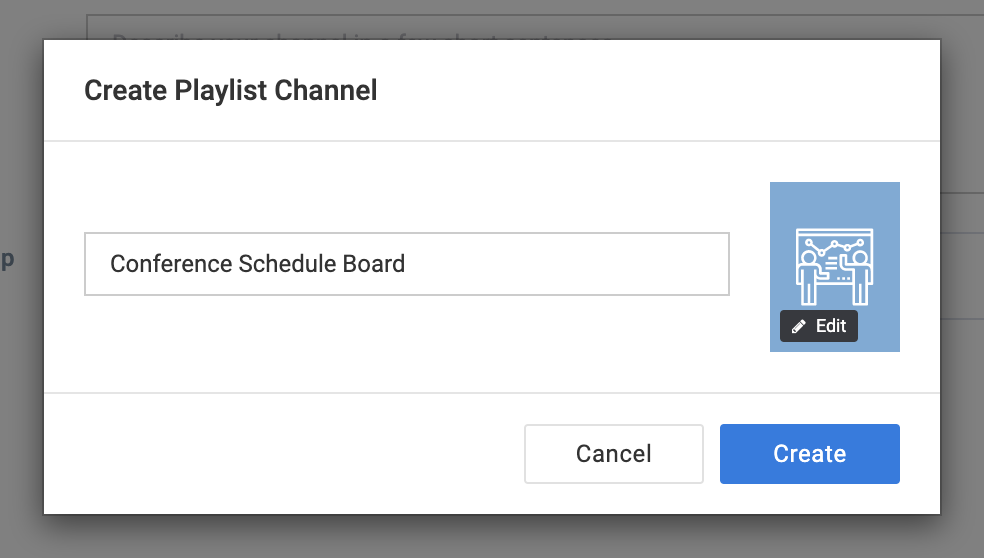The width and height of the screenshot is (984, 558).
Task: Click the "Create Playlist Channel" dialog title
Action: tap(231, 90)
